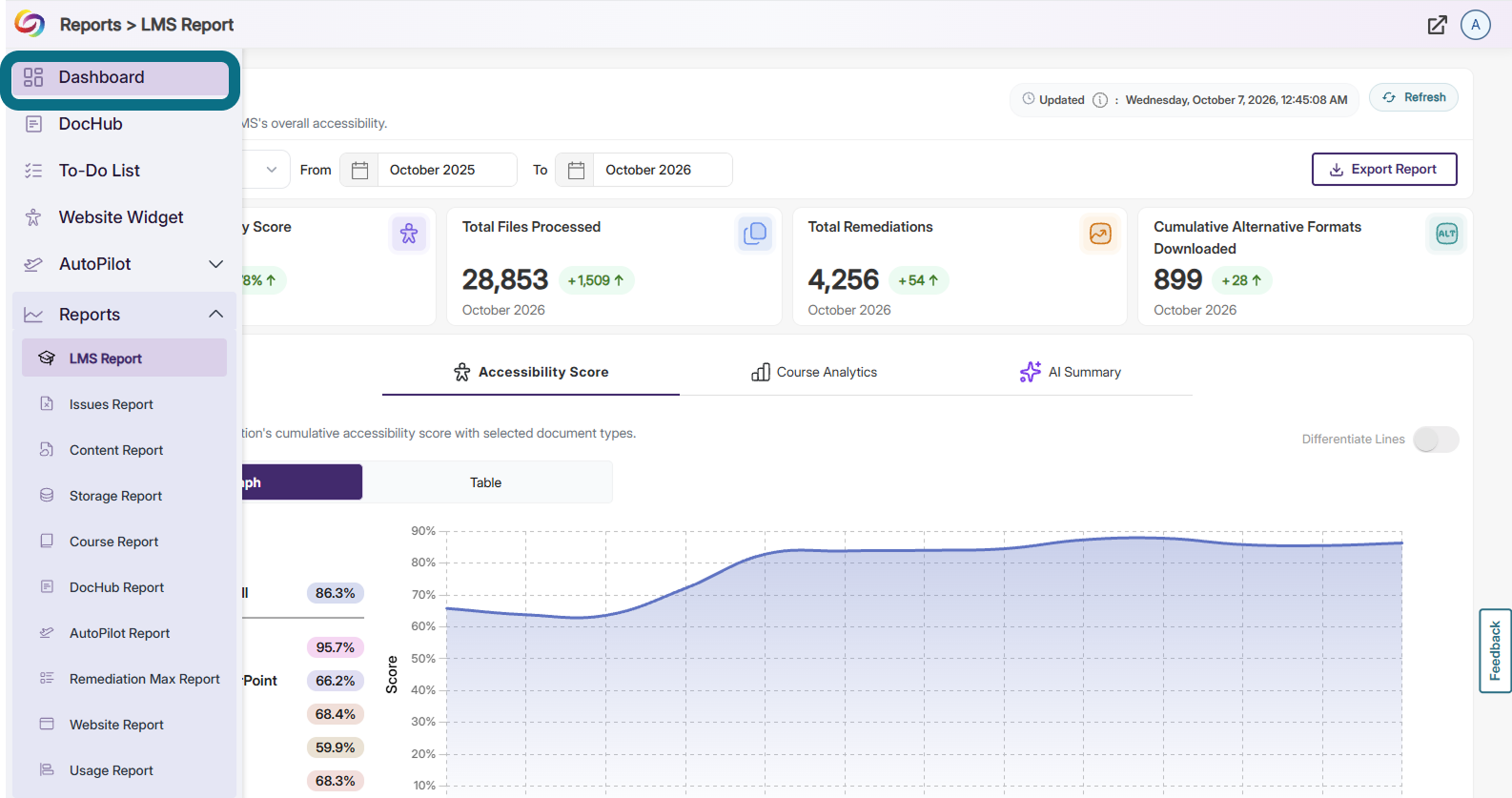Image resolution: width=1512 pixels, height=798 pixels.
Task: Open the user avatar menu
Action: click(1476, 25)
